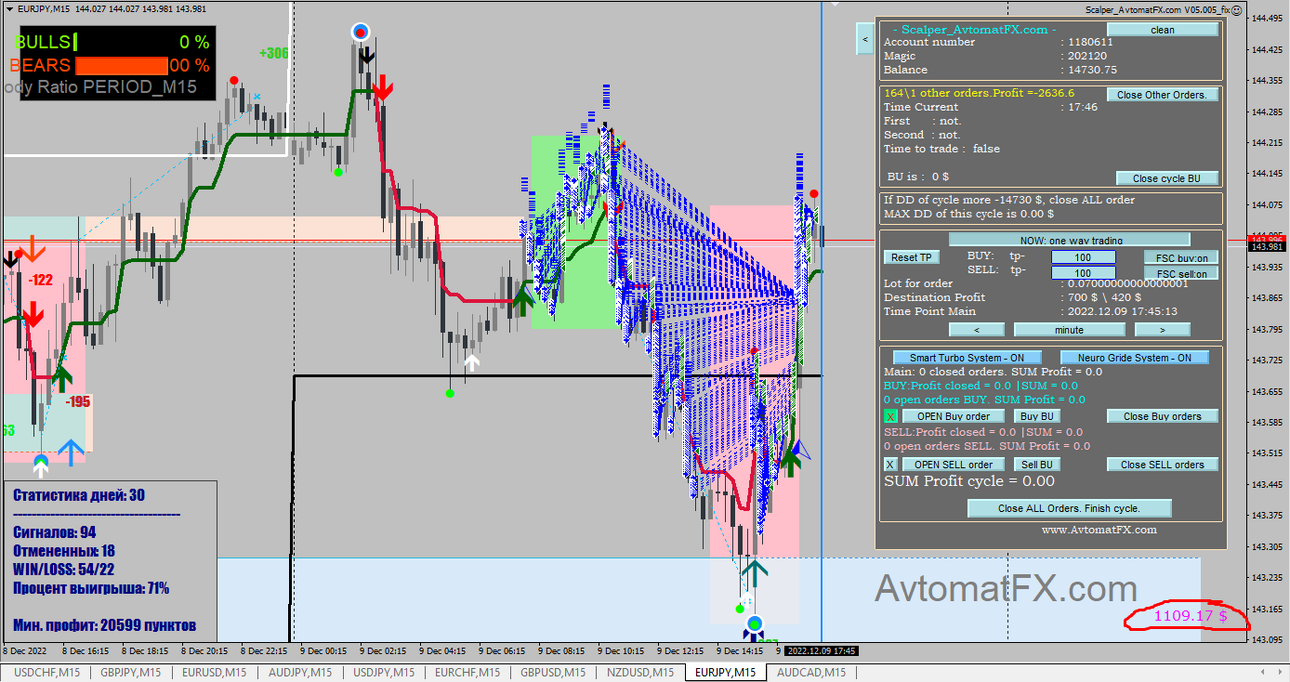Image resolution: width=1290 pixels, height=682 pixels.
Task: Click 'OPEN Buy order' button
Action: click(x=953, y=416)
